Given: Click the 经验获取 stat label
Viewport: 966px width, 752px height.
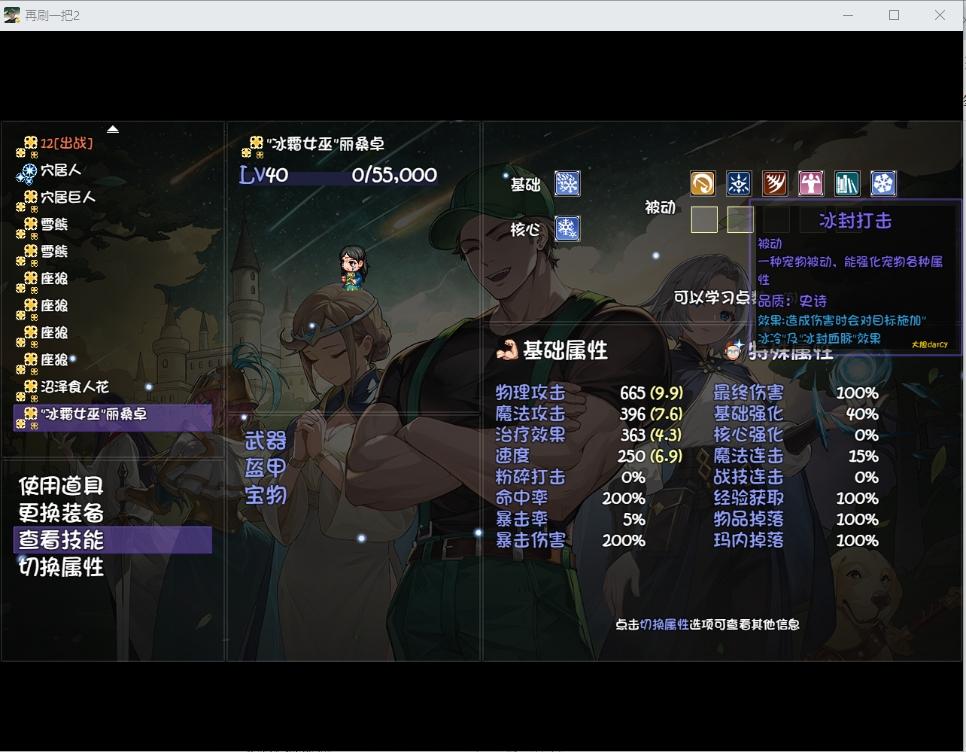Looking at the screenshot, I should [749, 498].
